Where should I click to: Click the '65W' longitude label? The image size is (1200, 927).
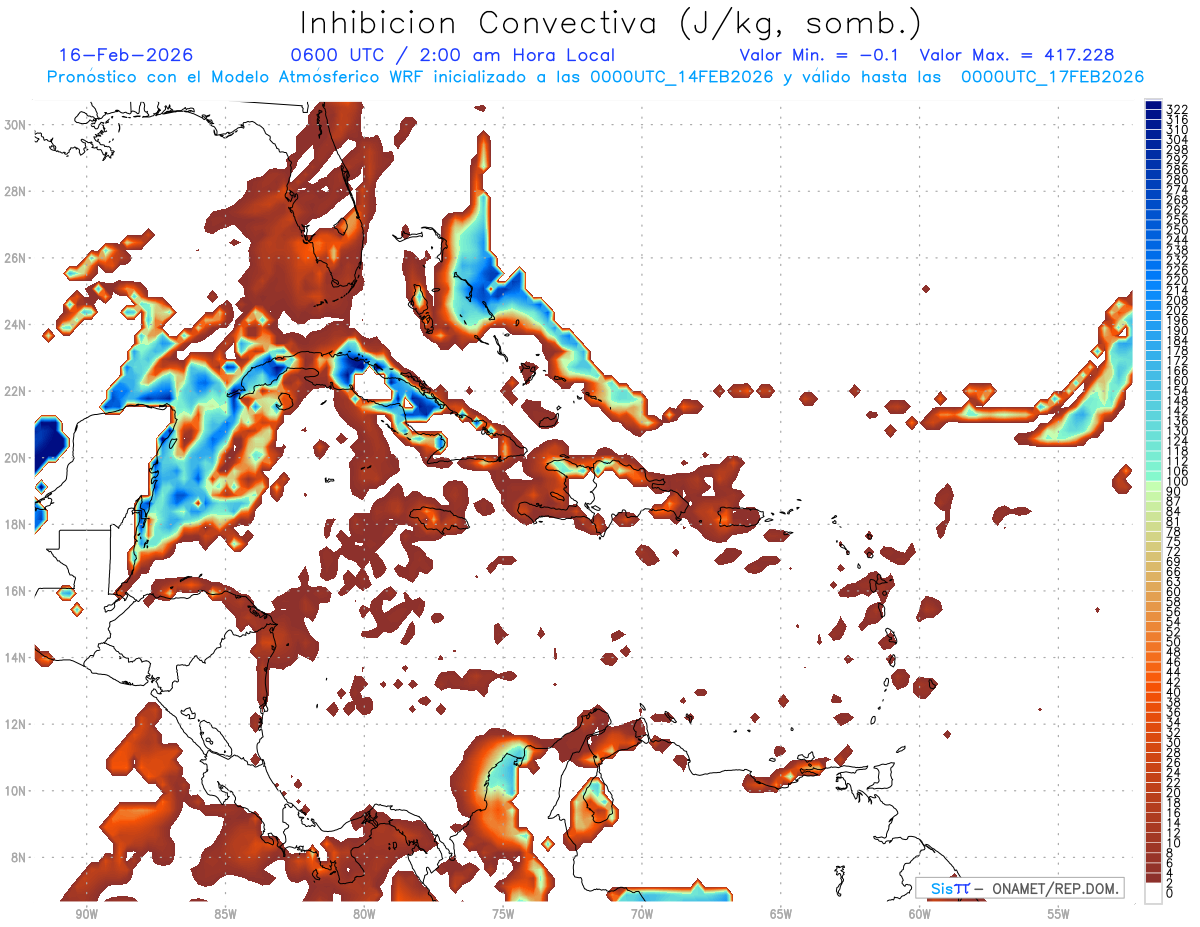pyautogui.click(x=781, y=914)
